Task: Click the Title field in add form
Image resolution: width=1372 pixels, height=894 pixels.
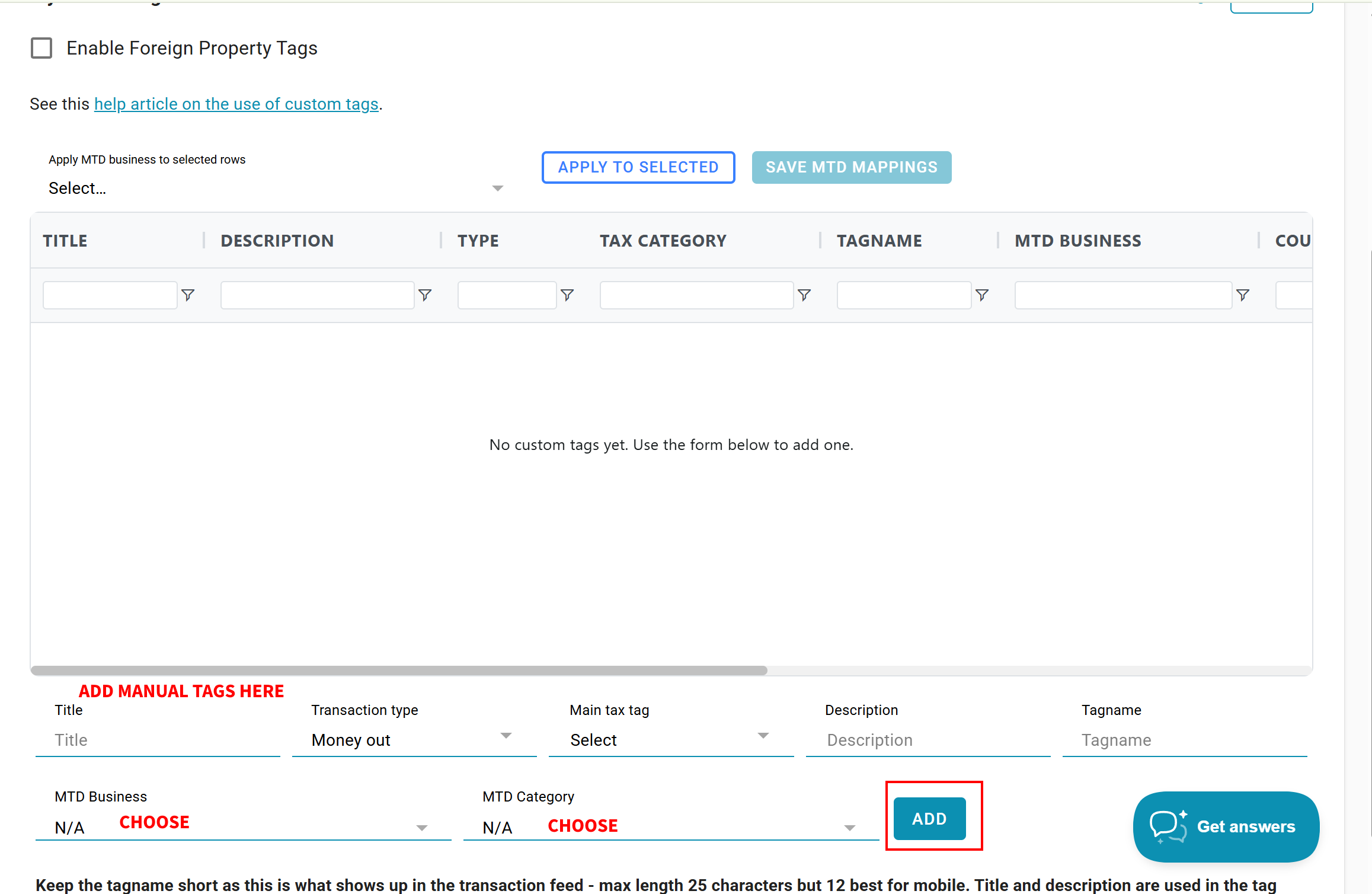Action: (x=158, y=740)
